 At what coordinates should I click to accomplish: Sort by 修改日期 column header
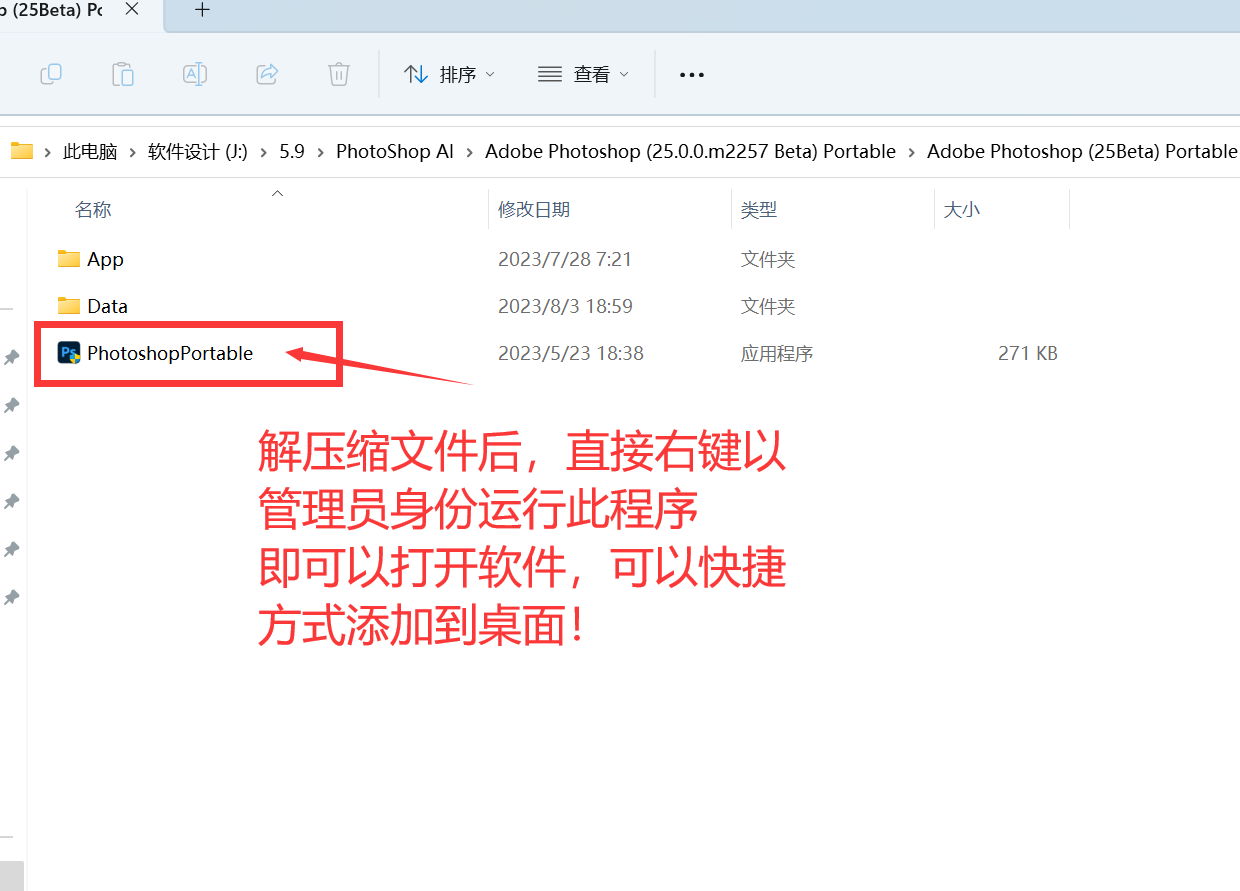point(534,210)
